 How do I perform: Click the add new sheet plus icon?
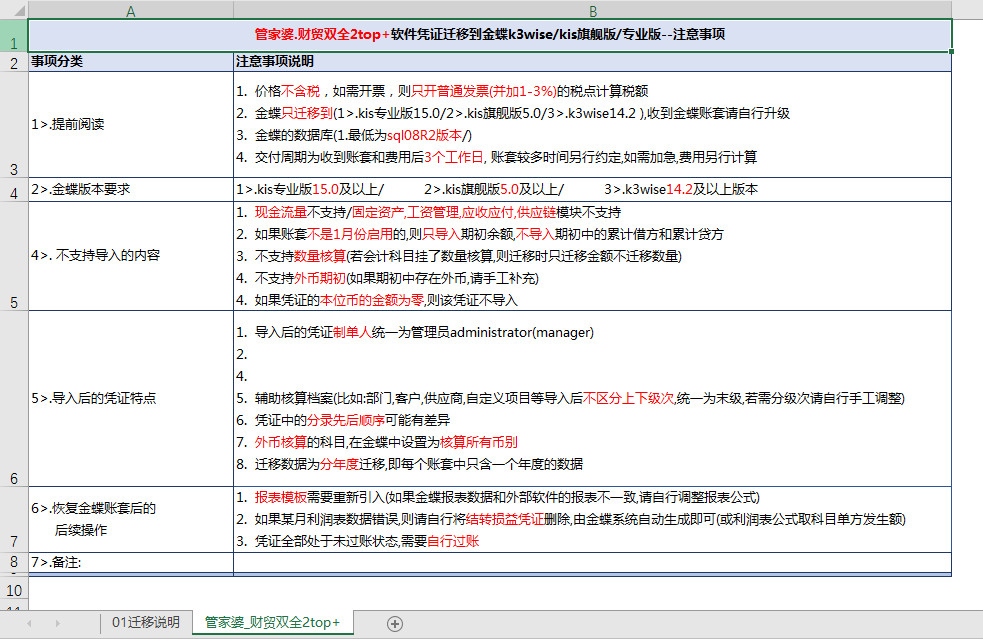click(x=395, y=623)
